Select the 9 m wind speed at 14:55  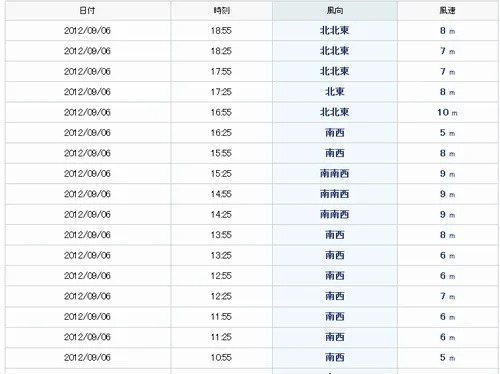(x=447, y=194)
